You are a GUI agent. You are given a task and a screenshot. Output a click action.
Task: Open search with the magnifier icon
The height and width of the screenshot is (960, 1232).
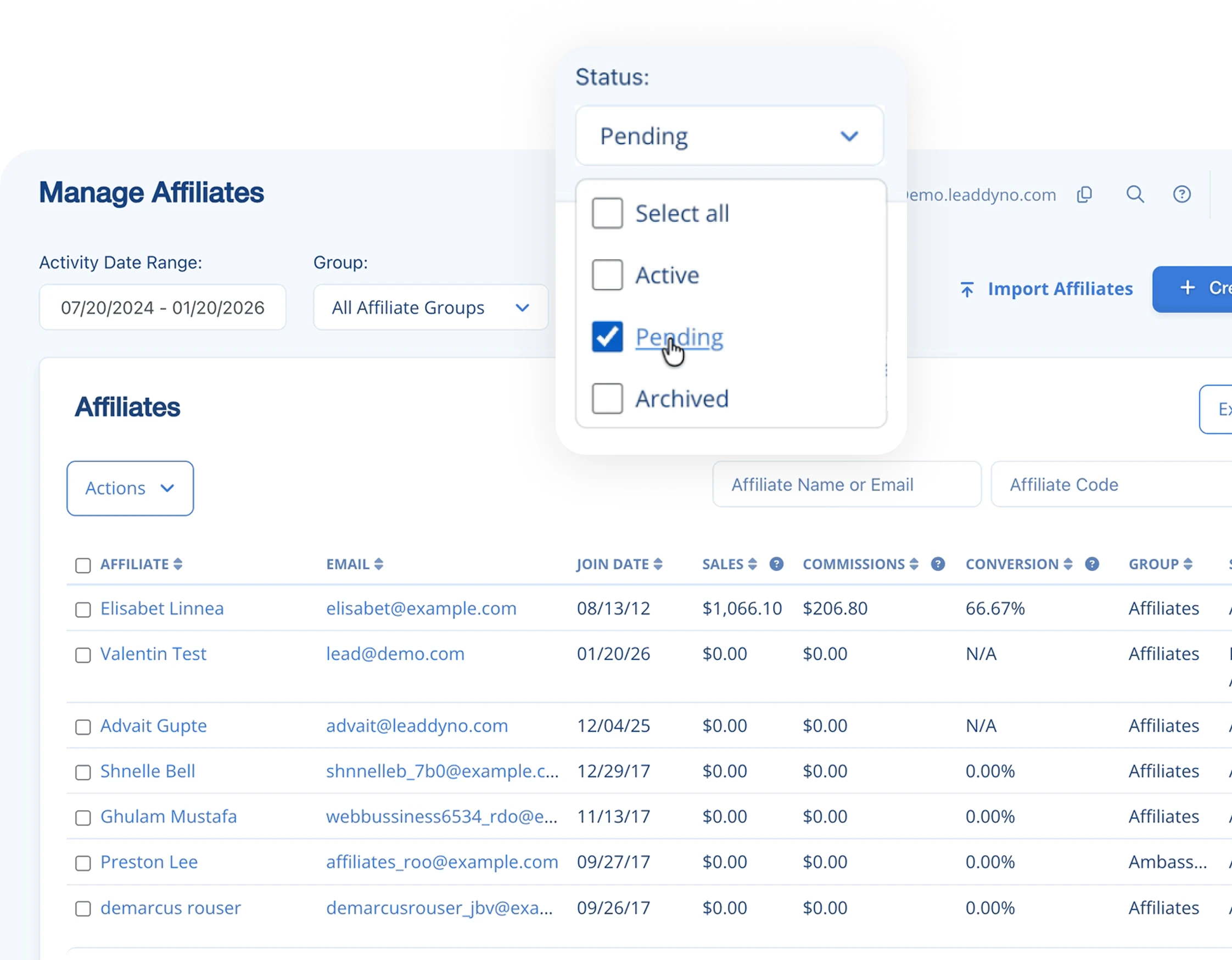tap(1135, 195)
